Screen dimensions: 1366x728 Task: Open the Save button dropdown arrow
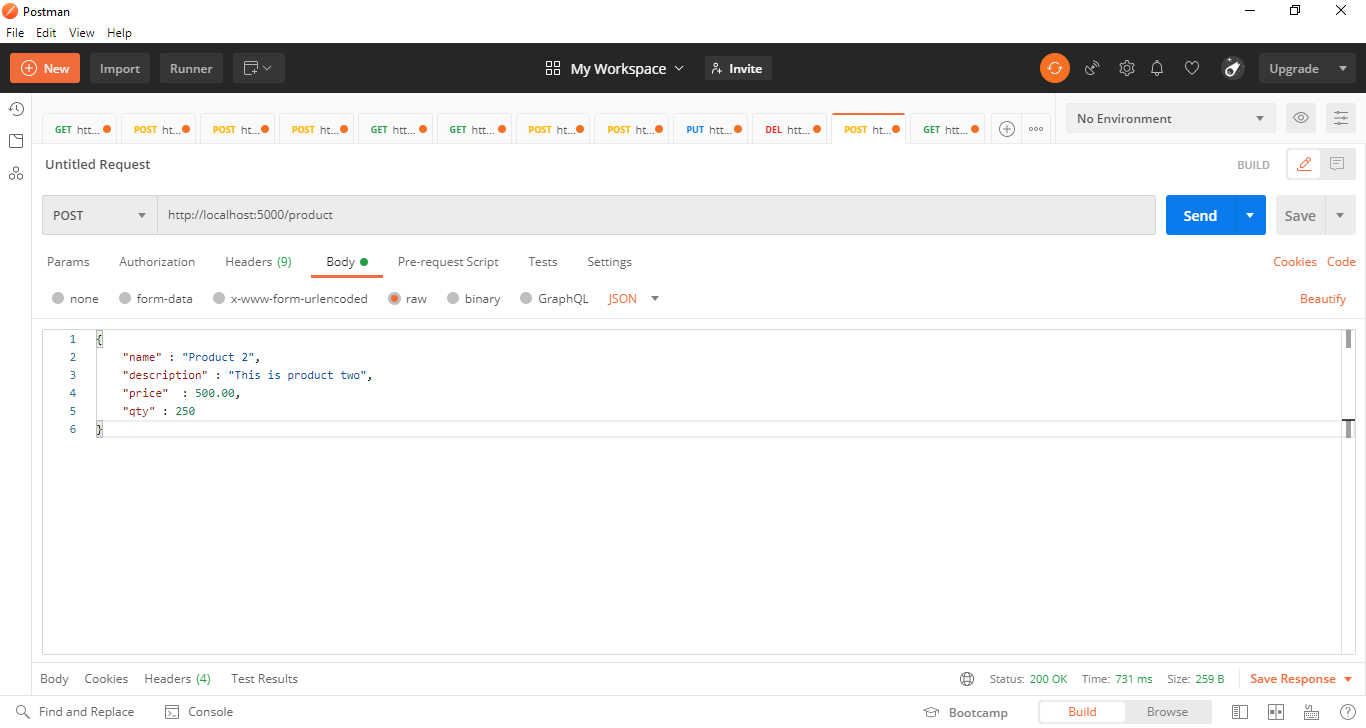1340,215
